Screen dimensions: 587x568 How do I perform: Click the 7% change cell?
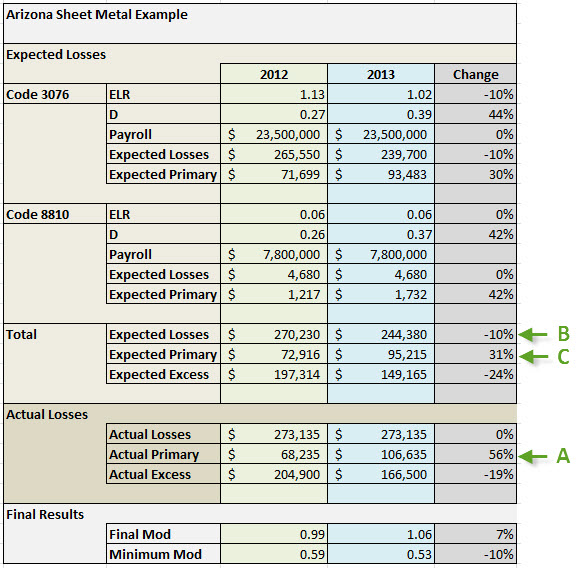[475, 534]
